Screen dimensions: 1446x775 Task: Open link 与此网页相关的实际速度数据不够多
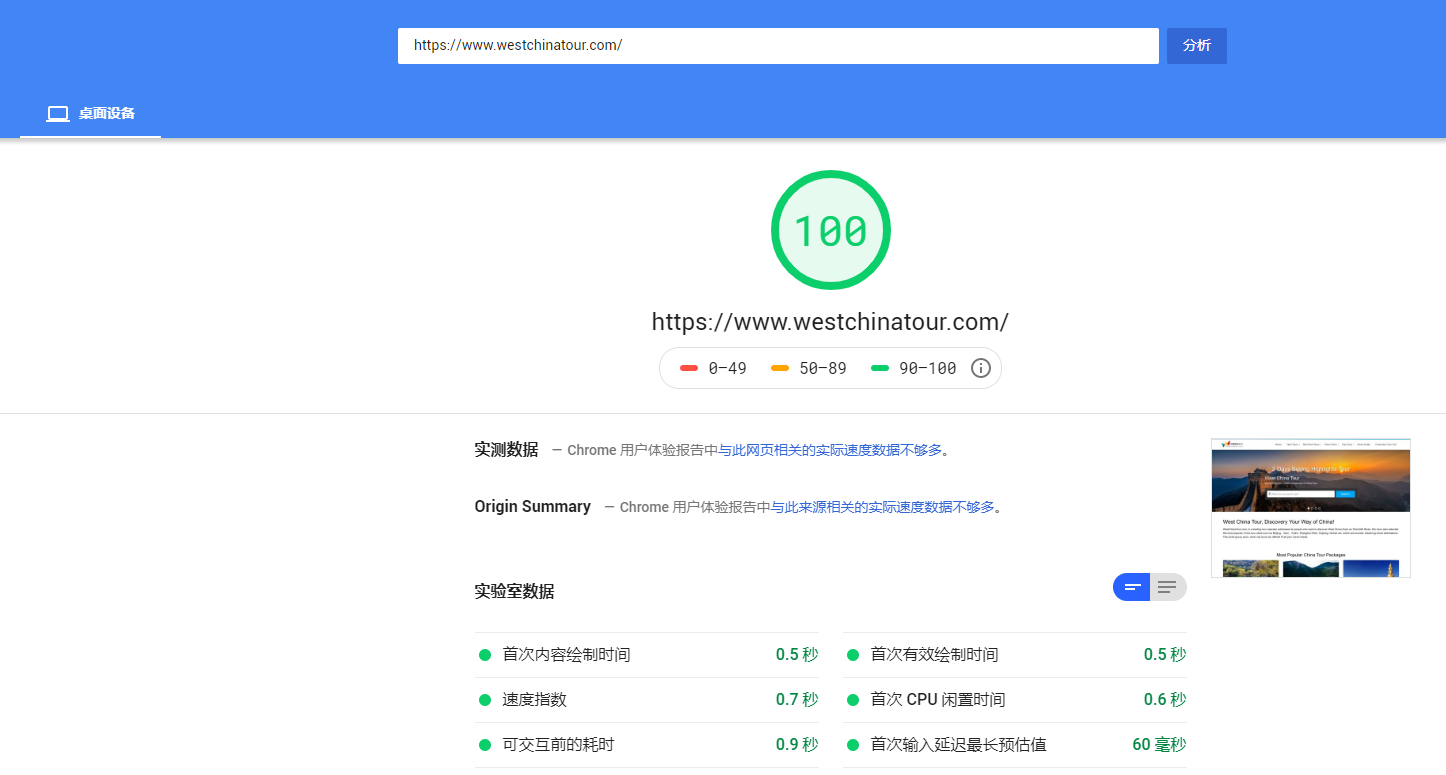(x=830, y=450)
